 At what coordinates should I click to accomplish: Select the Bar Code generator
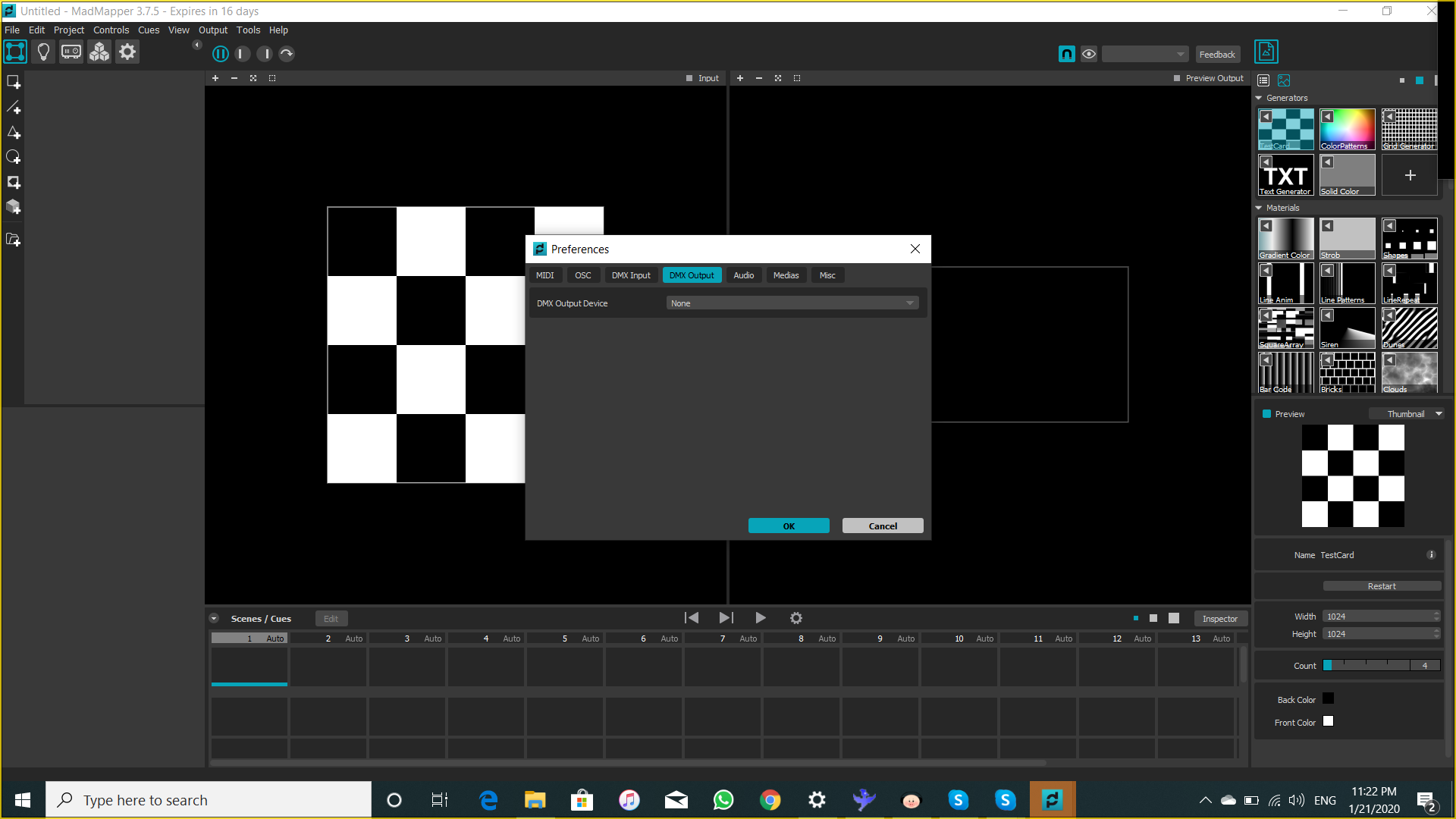[x=1286, y=373]
